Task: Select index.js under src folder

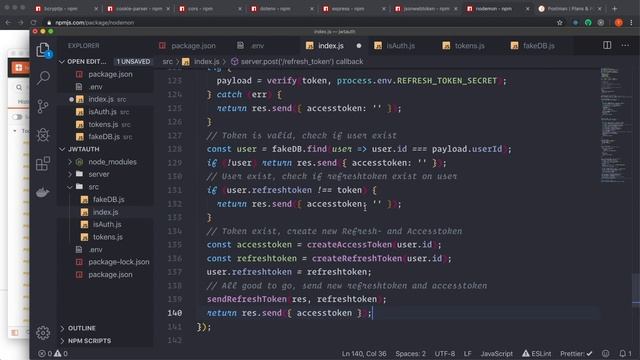Action: click(105, 212)
